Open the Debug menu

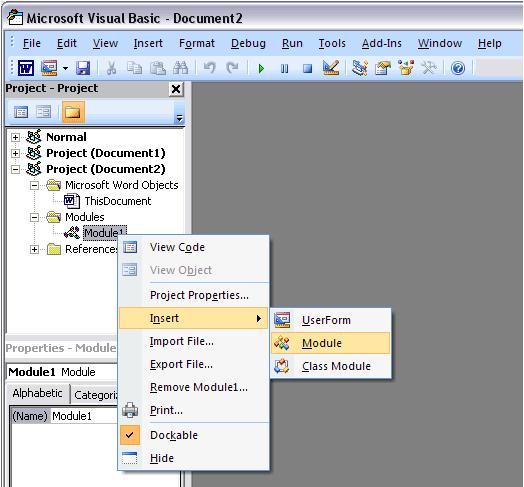point(248,43)
